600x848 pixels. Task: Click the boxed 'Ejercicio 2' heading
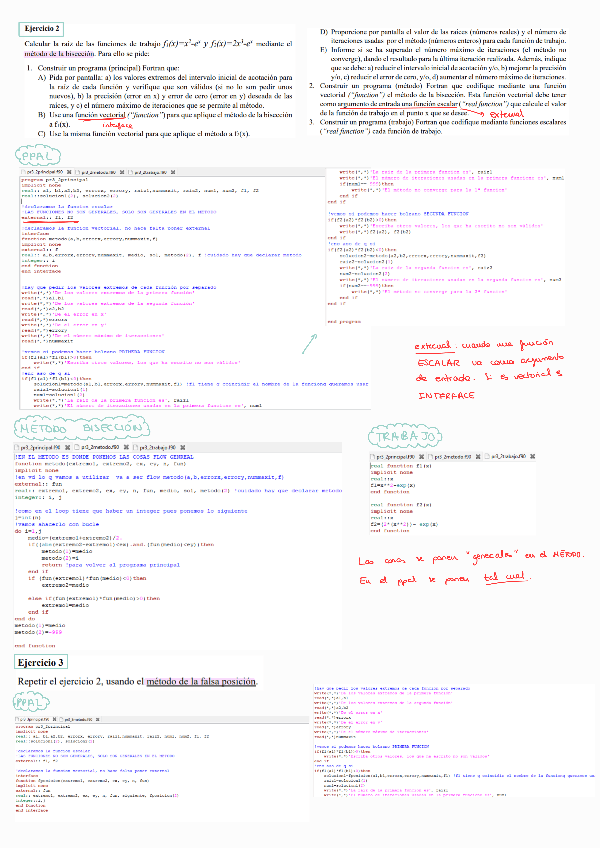[42, 29]
